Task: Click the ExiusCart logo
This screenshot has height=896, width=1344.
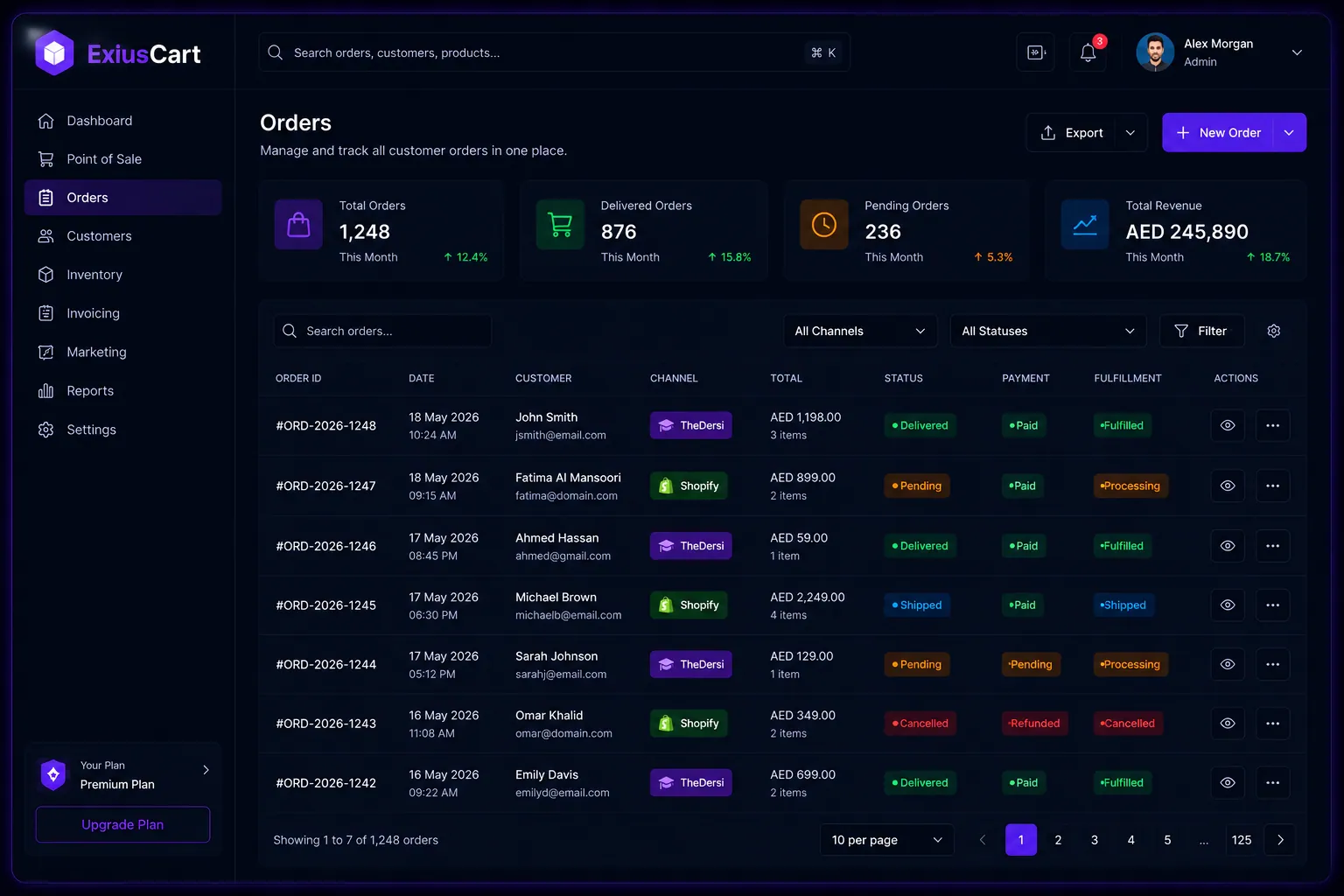Action: [x=118, y=53]
